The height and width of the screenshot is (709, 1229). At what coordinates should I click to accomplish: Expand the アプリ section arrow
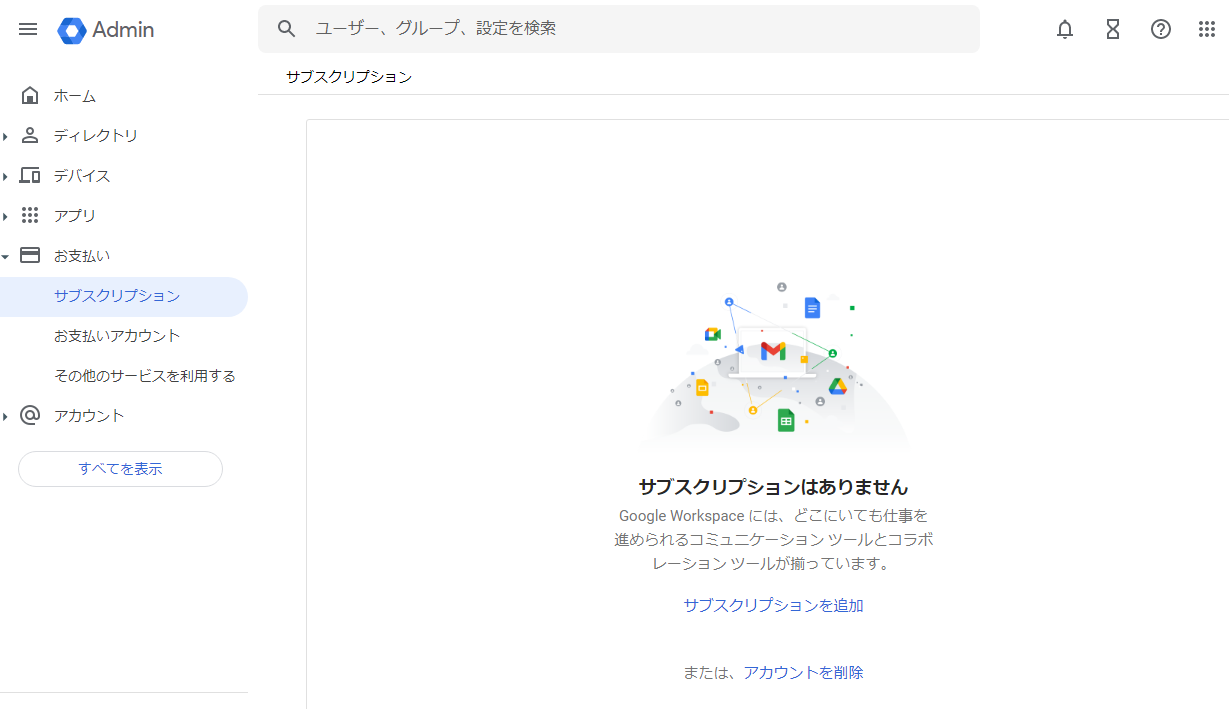pos(6,216)
